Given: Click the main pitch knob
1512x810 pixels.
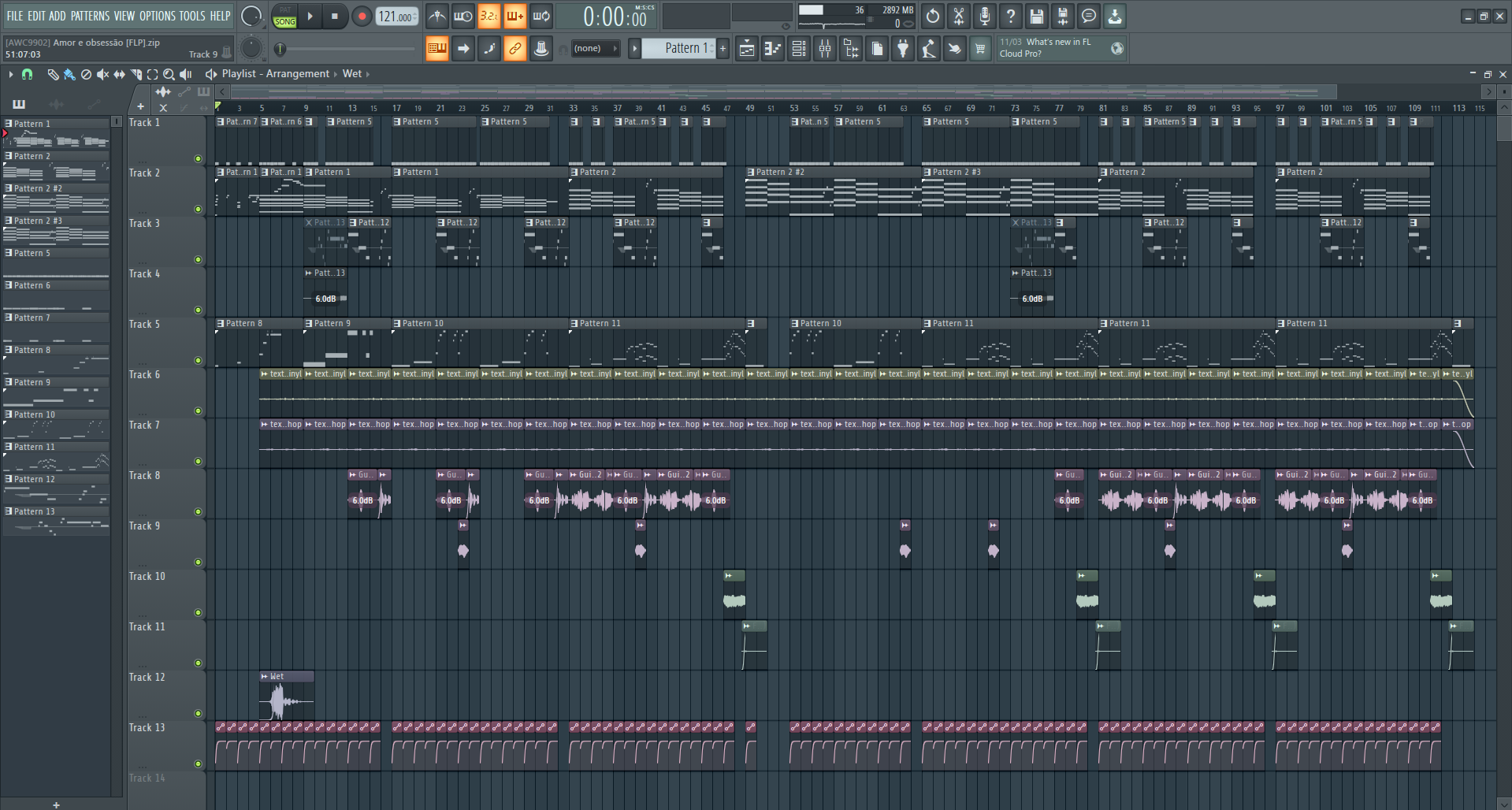Looking at the screenshot, I should [x=251, y=48].
